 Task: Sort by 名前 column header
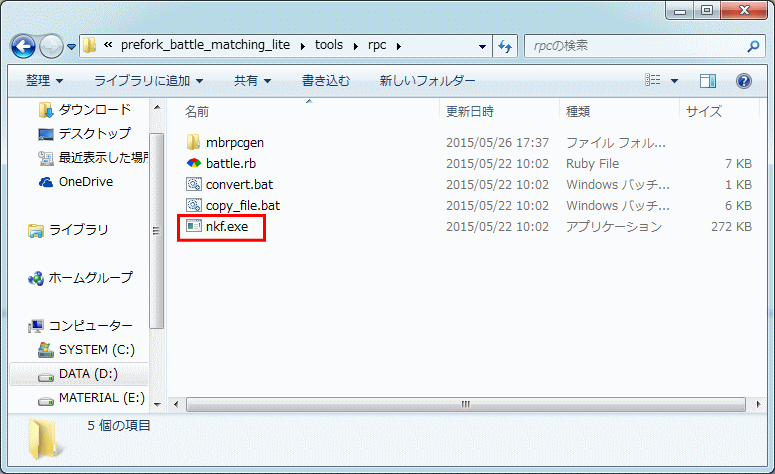pyautogui.click(x=197, y=112)
